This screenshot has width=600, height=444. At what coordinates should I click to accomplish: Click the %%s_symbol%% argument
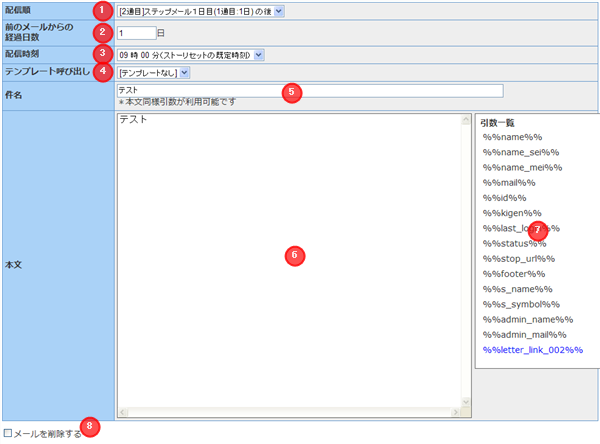click(521, 304)
